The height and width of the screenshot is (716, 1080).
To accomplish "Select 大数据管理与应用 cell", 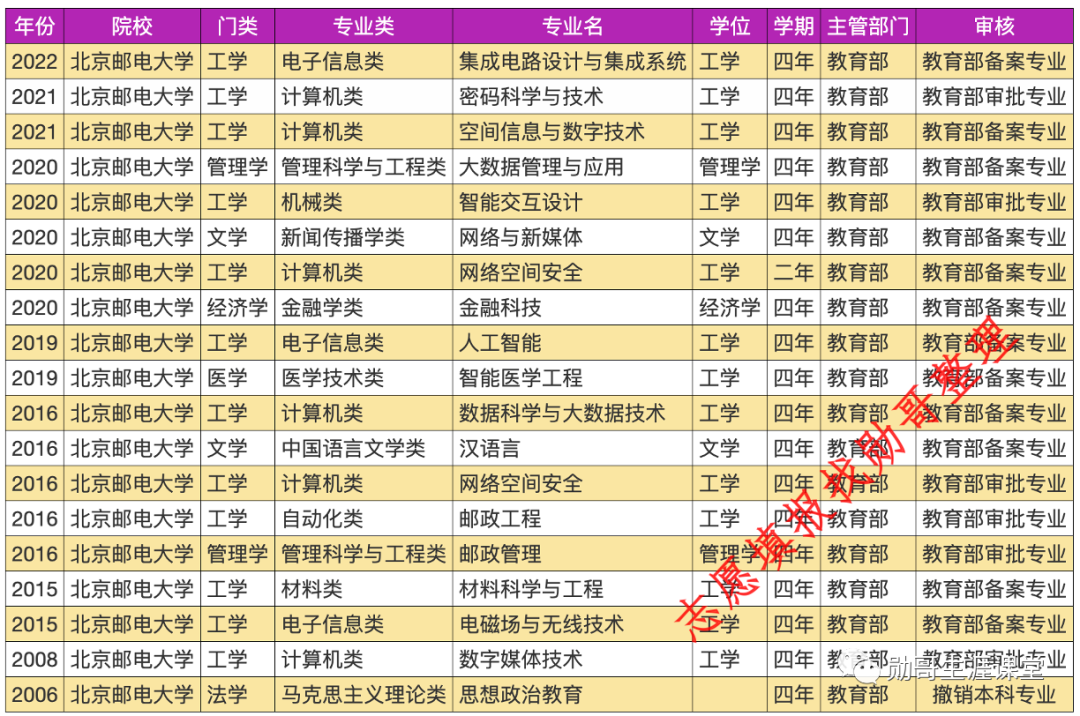I will tap(572, 167).
